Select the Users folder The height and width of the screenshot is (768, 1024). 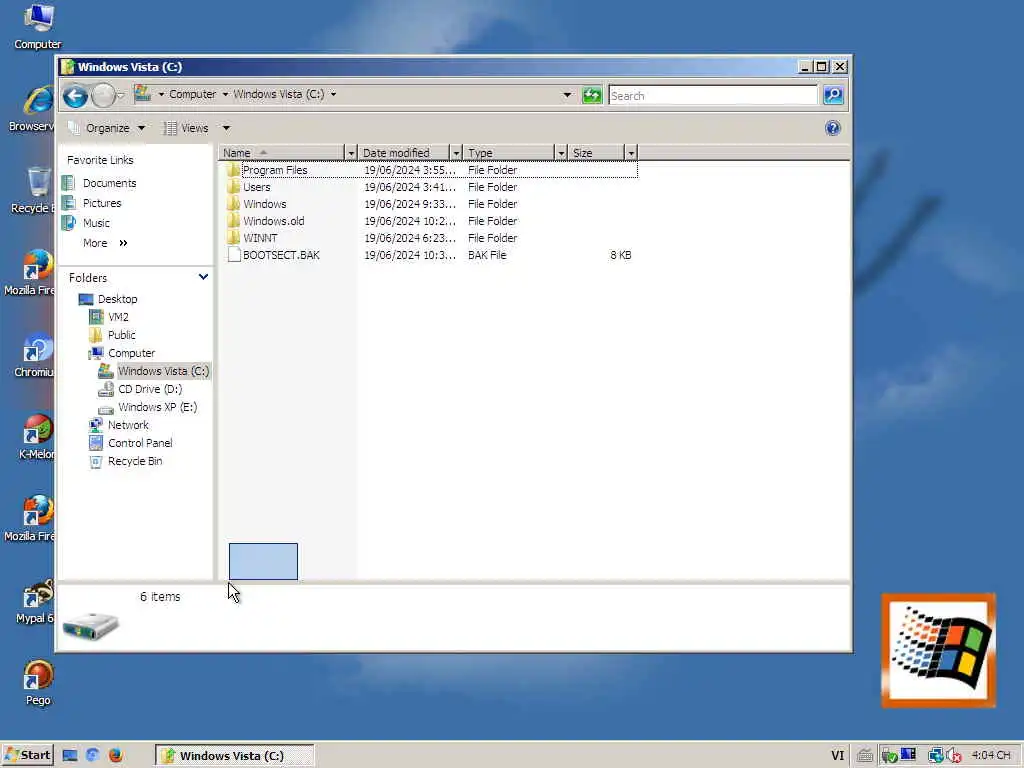pos(257,187)
